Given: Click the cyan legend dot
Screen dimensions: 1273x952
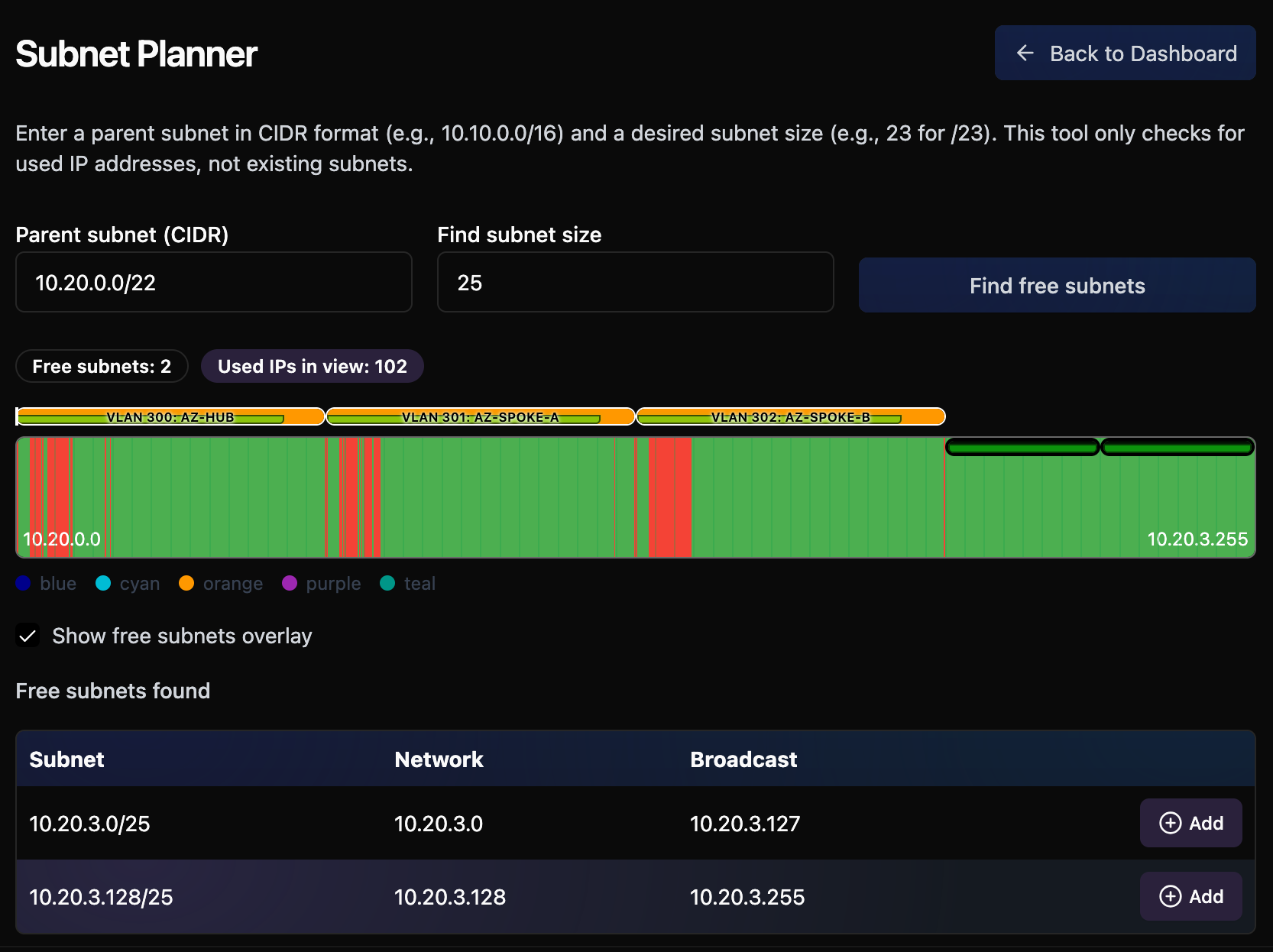Looking at the screenshot, I should (x=103, y=584).
